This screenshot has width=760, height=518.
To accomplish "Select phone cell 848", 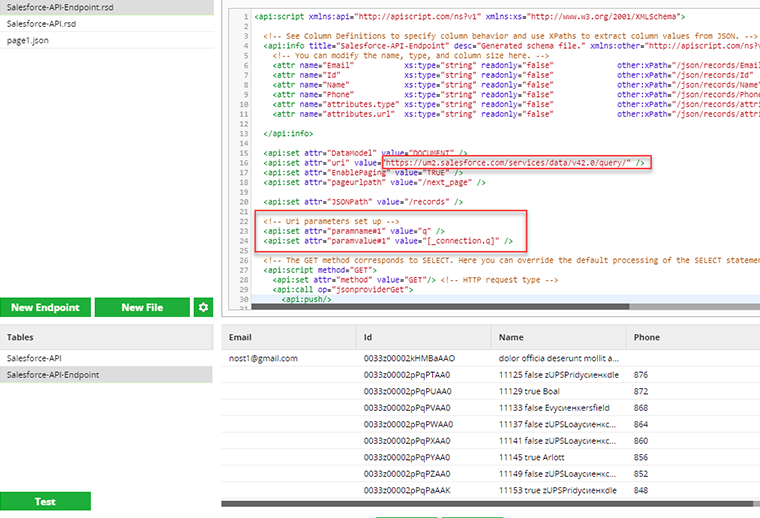I will pos(641,490).
